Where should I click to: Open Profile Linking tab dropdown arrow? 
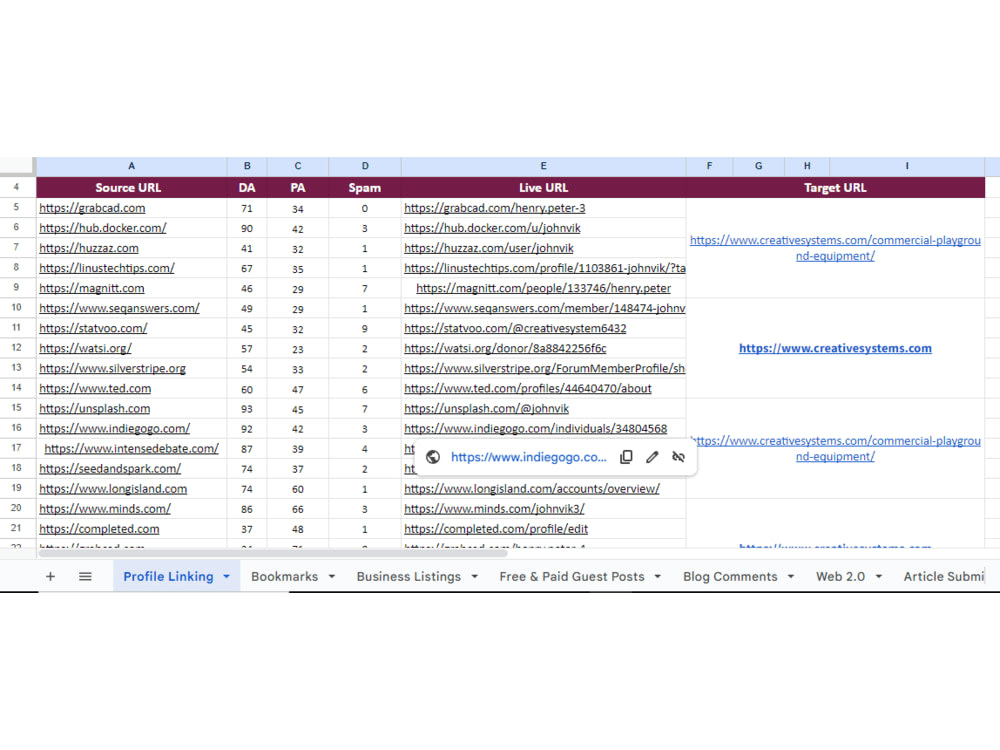click(226, 577)
